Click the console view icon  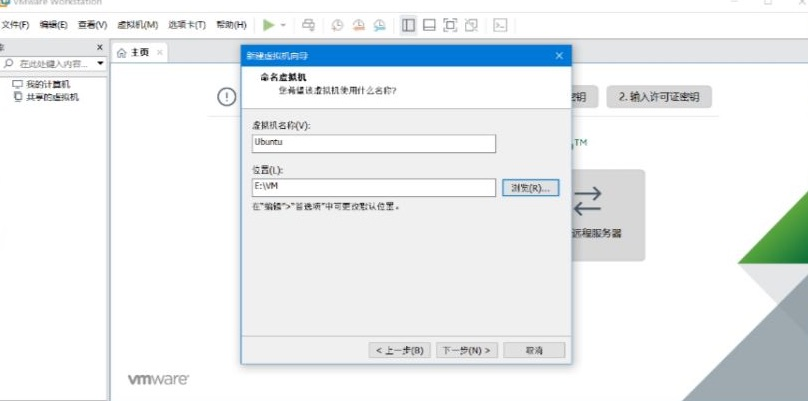tap(500, 25)
